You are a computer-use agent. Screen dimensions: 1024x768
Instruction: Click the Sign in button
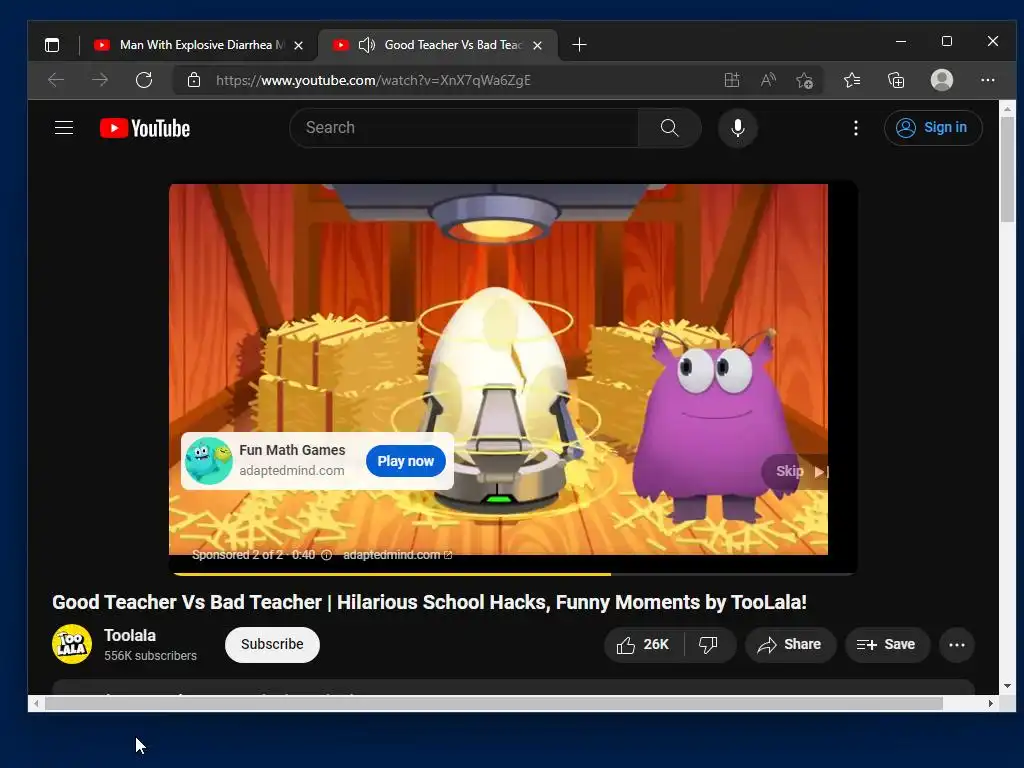(x=933, y=127)
